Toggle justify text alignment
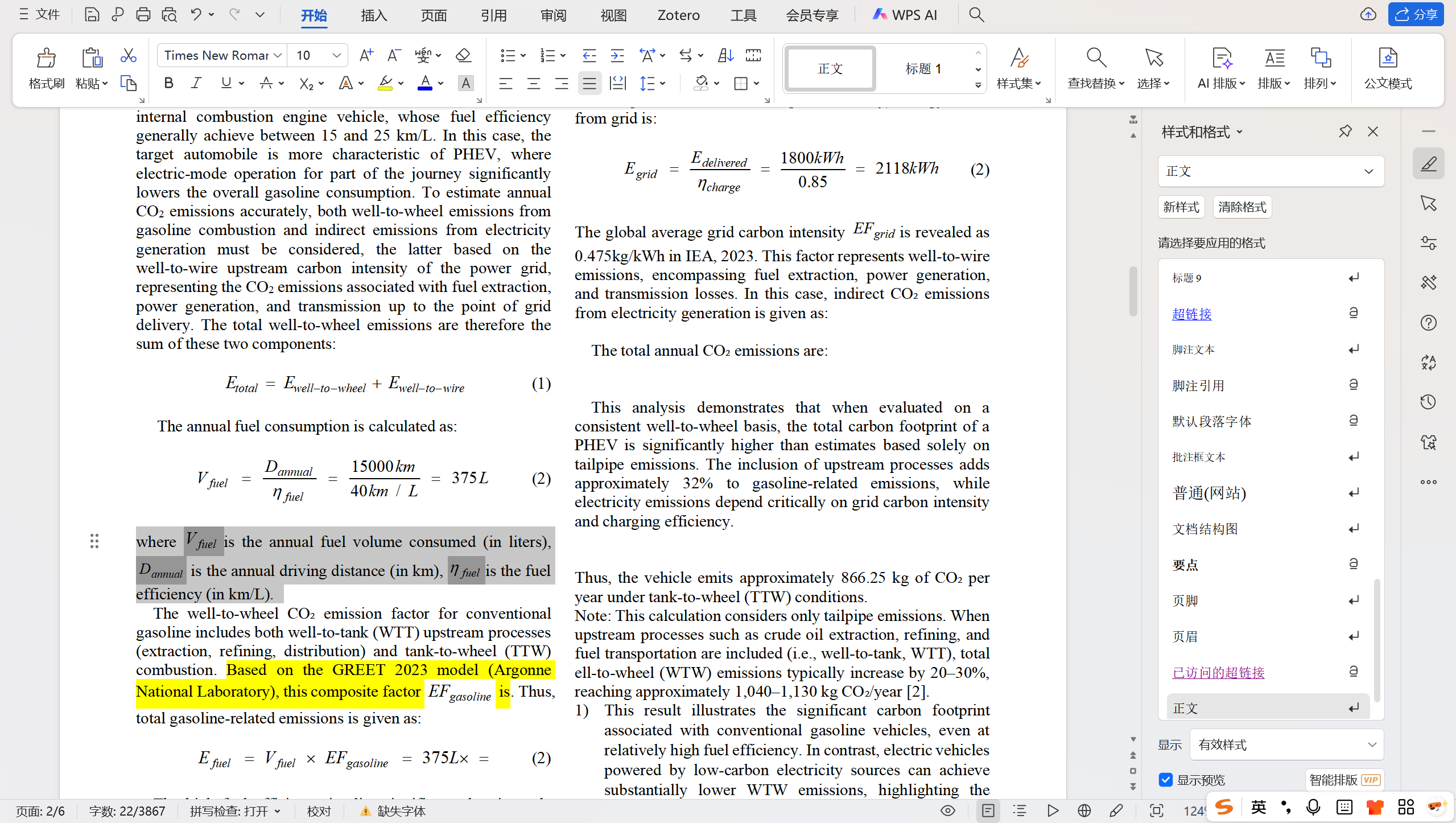This screenshot has width=1456, height=823. 589,84
